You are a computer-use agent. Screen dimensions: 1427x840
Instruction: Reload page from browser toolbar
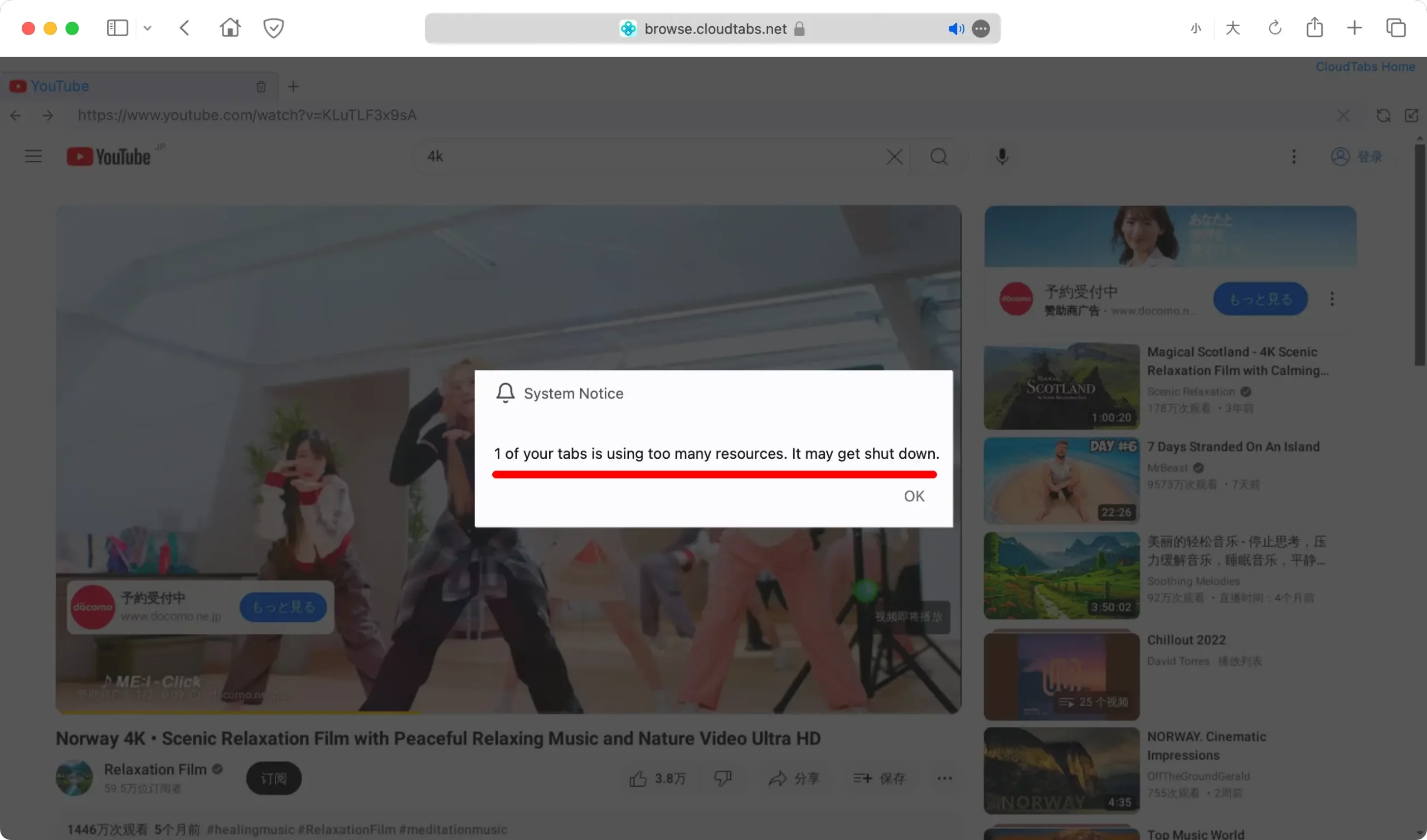pyautogui.click(x=1275, y=28)
